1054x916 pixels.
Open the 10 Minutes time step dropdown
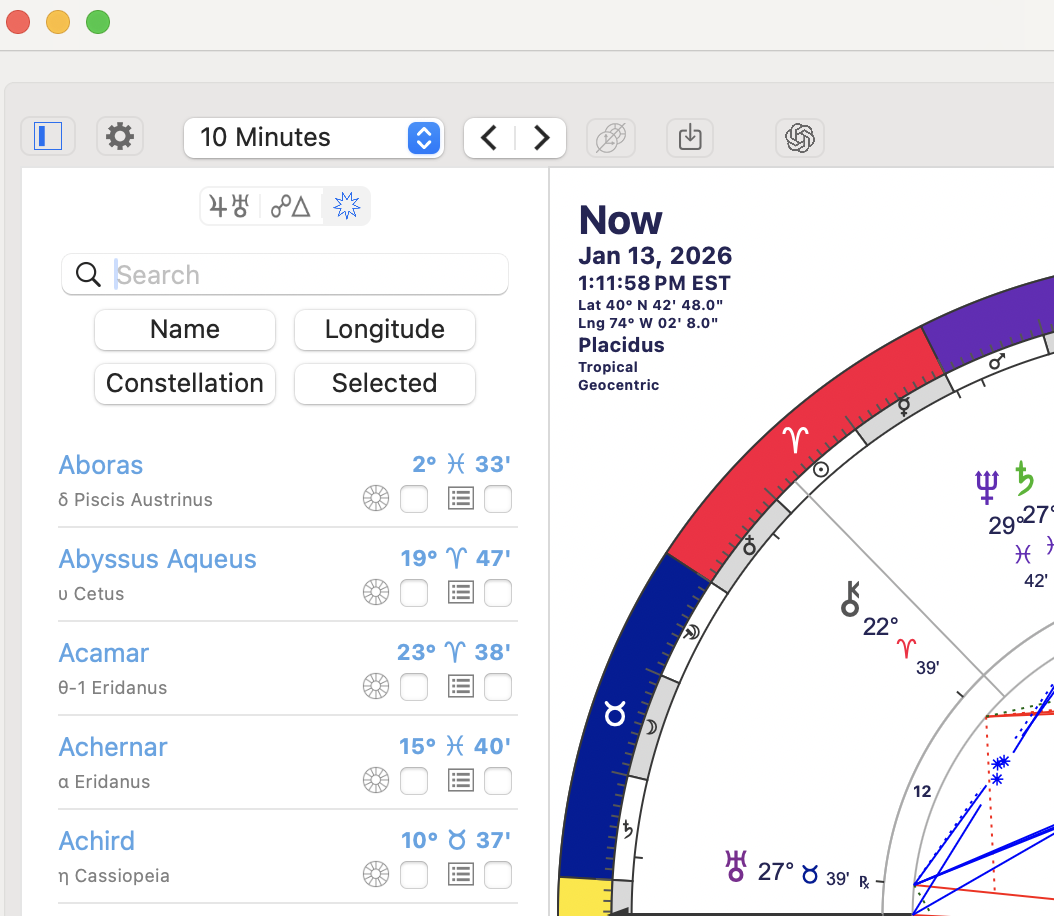(311, 137)
